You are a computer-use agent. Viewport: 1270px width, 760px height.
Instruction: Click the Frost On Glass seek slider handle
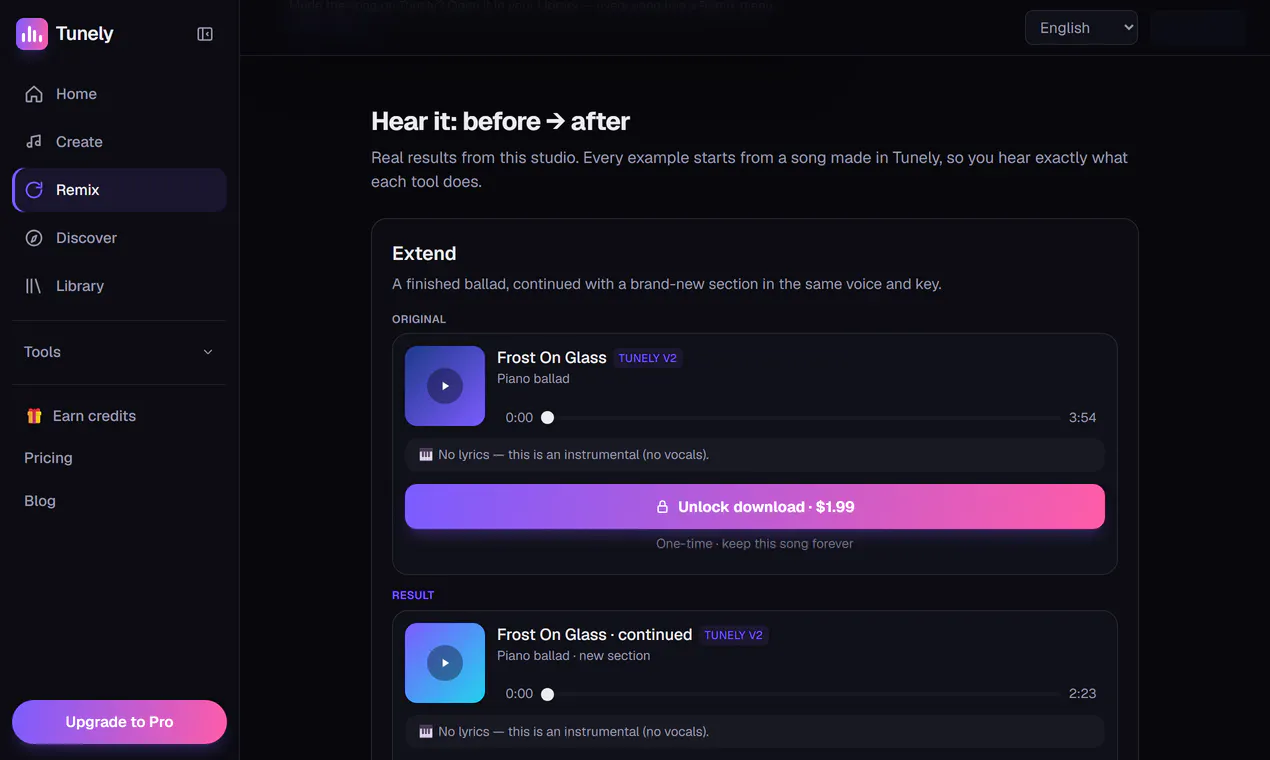(x=547, y=418)
